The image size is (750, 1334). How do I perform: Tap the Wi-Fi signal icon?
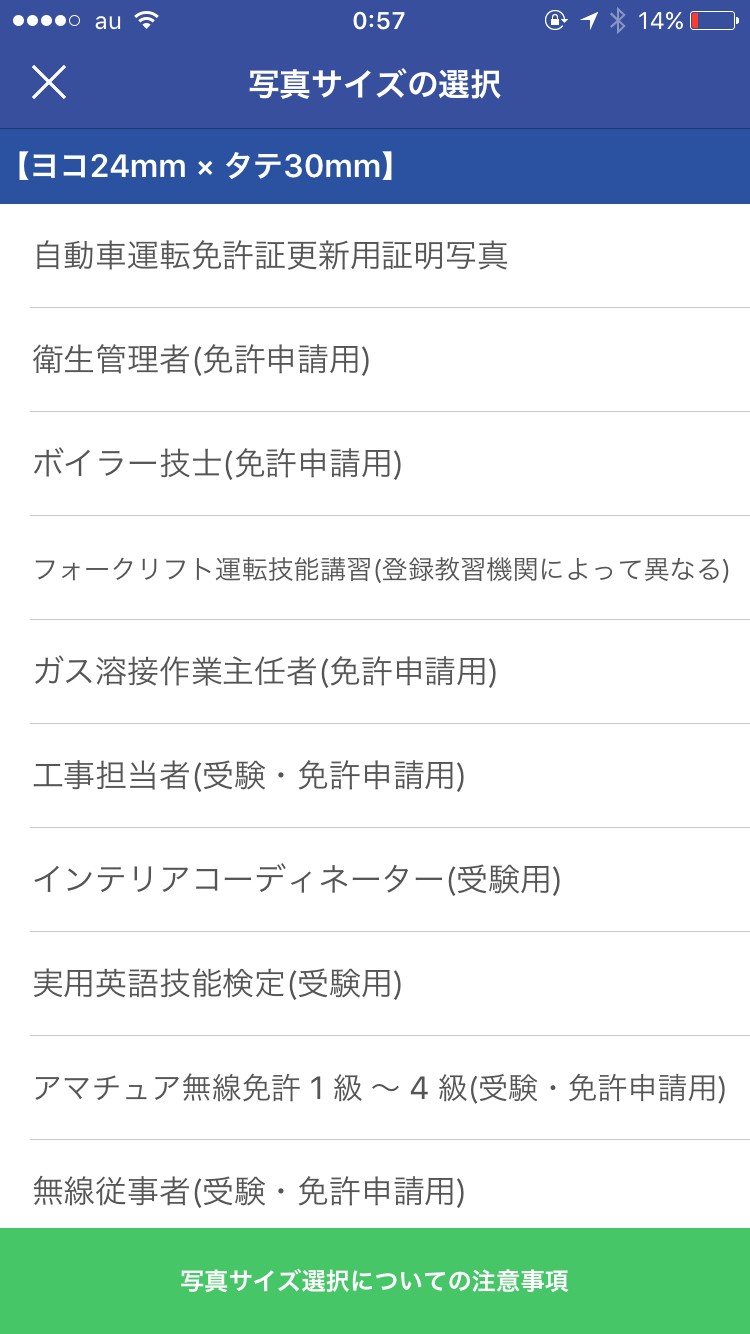click(x=147, y=20)
